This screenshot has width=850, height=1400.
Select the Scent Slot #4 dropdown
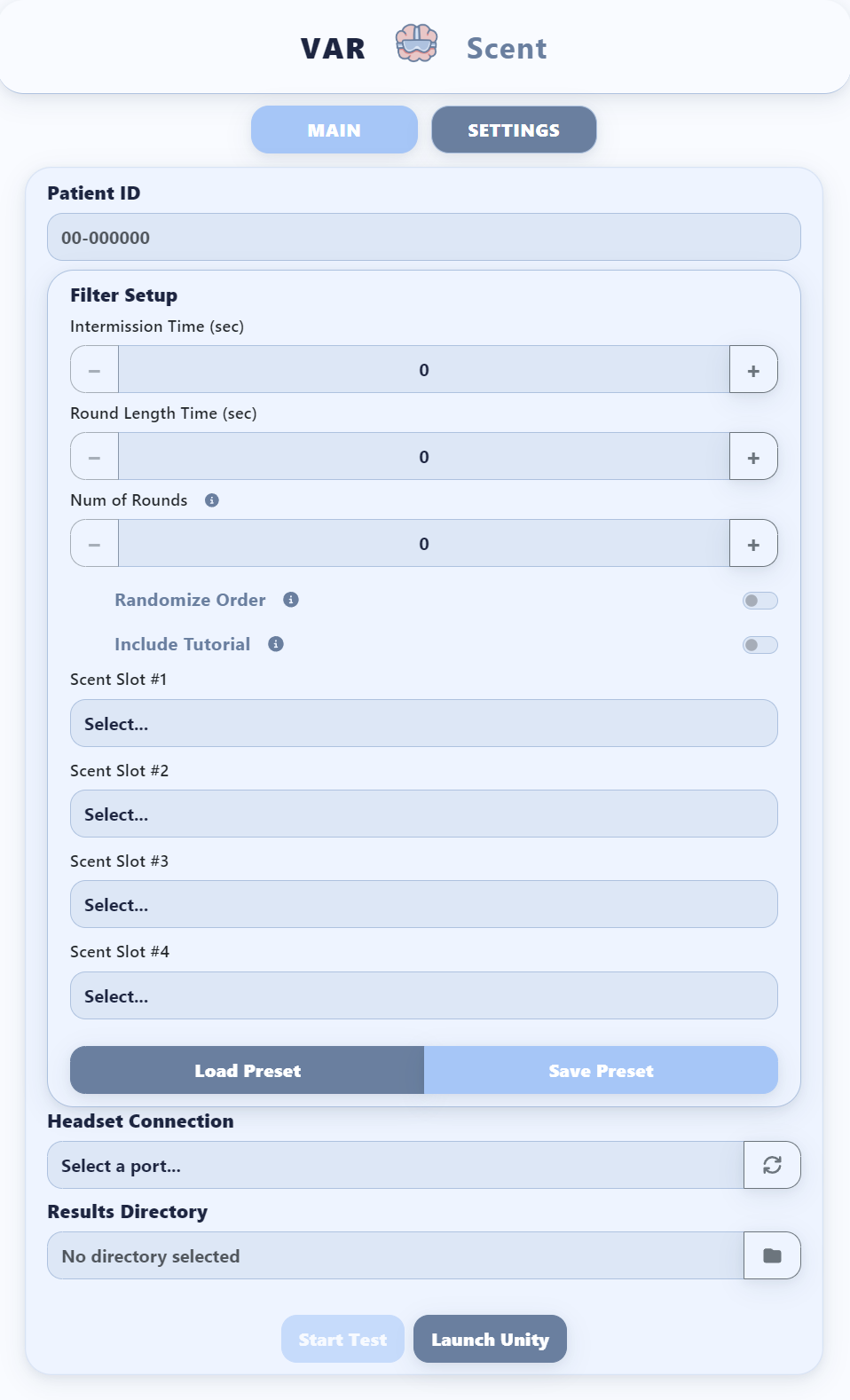pyautogui.click(x=423, y=995)
